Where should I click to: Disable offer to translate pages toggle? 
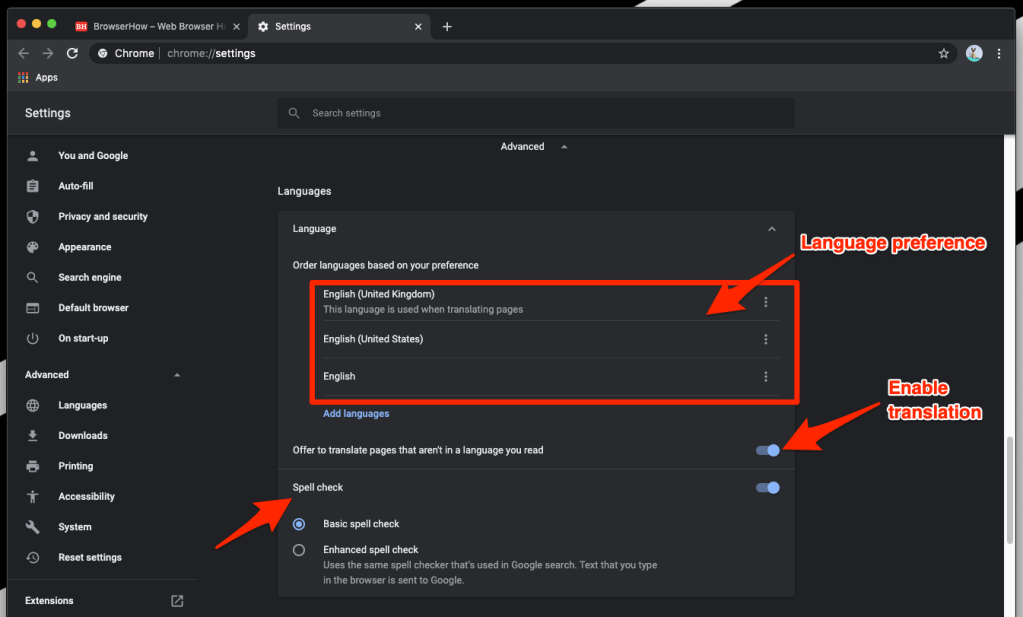pyautogui.click(x=768, y=450)
